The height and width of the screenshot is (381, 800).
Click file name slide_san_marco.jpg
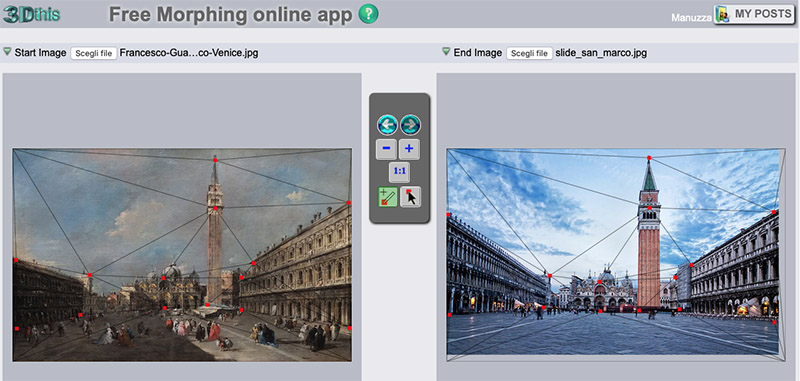[x=601, y=53]
